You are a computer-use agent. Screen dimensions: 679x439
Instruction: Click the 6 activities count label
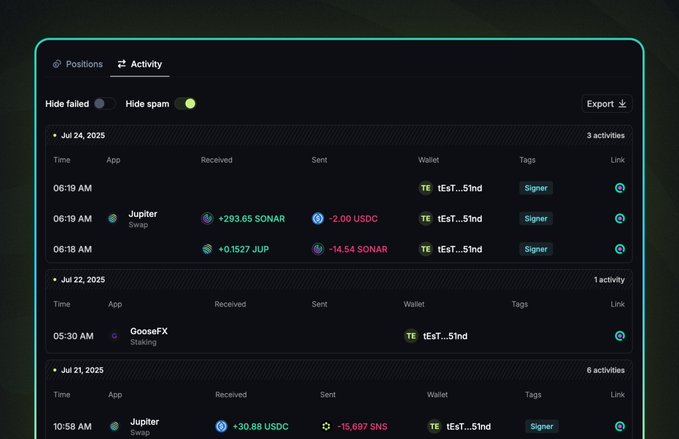coord(605,370)
